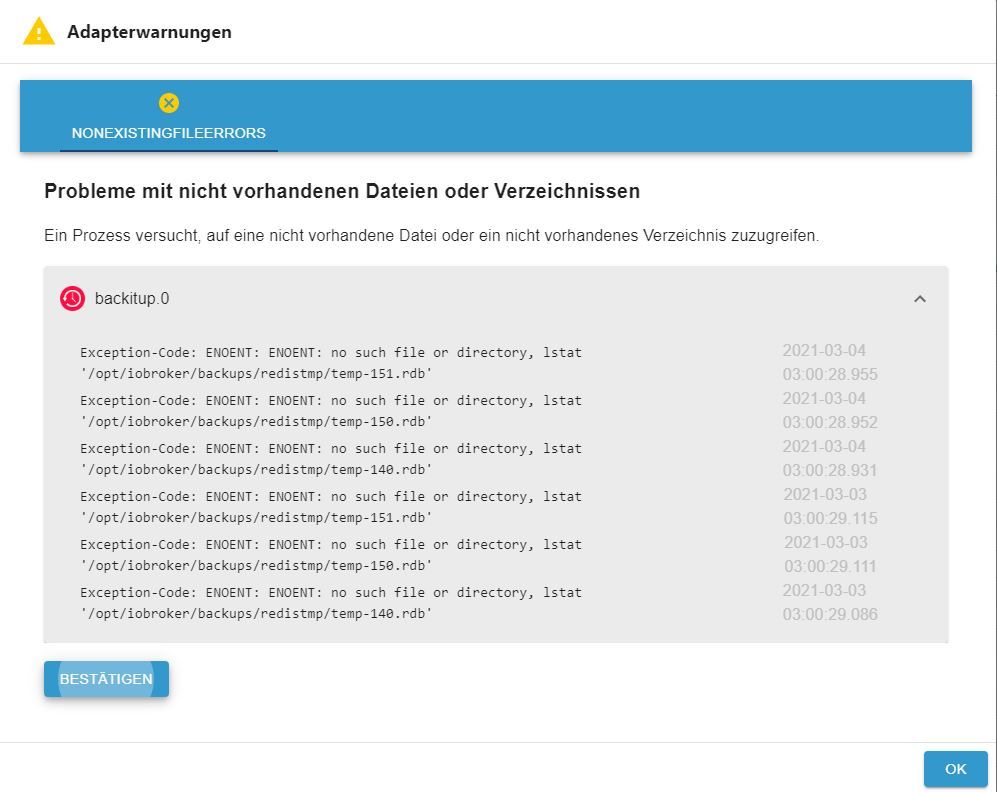Collapse the backitup.0 warnings panel

tap(919, 299)
